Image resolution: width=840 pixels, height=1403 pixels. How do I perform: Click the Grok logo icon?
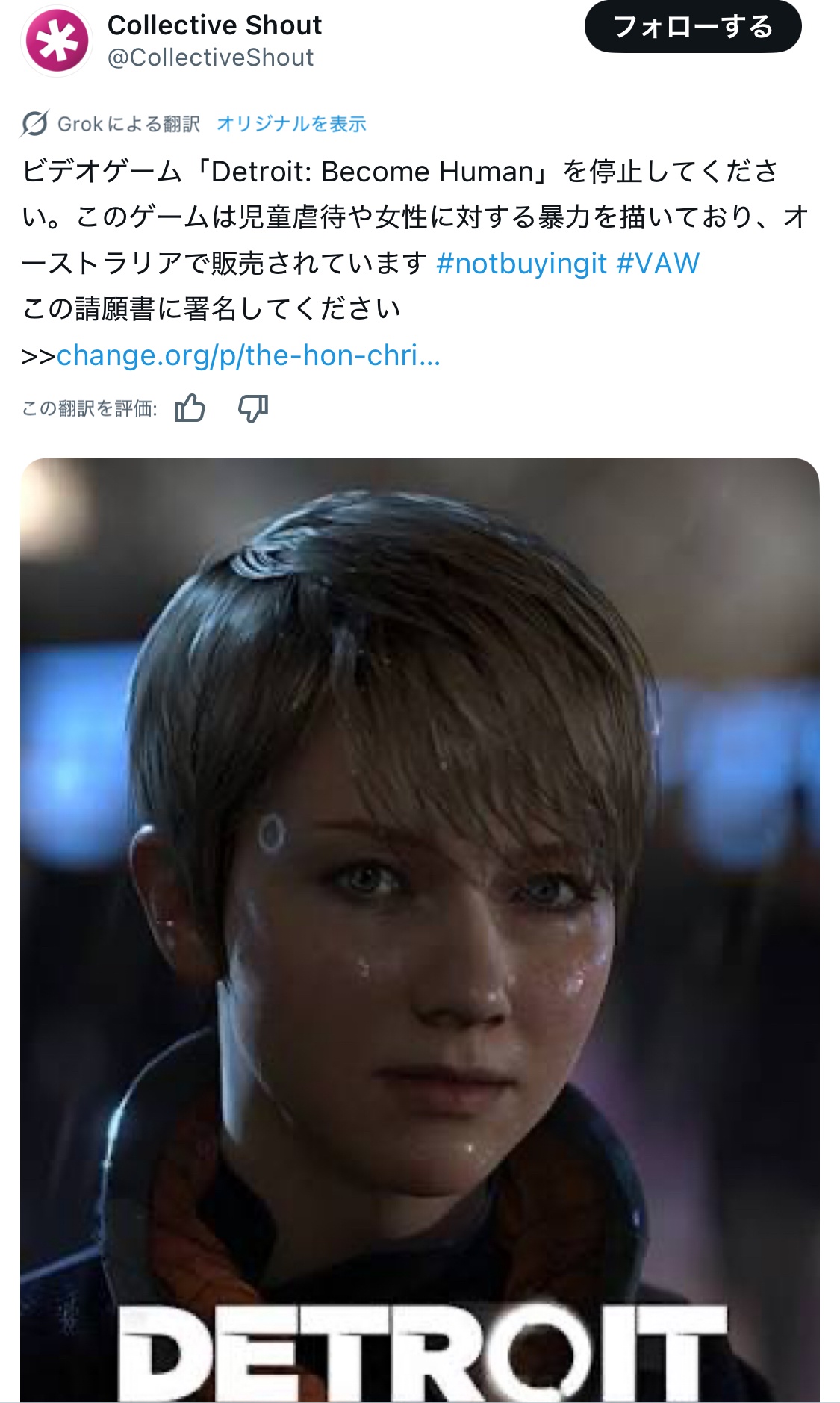(35, 123)
